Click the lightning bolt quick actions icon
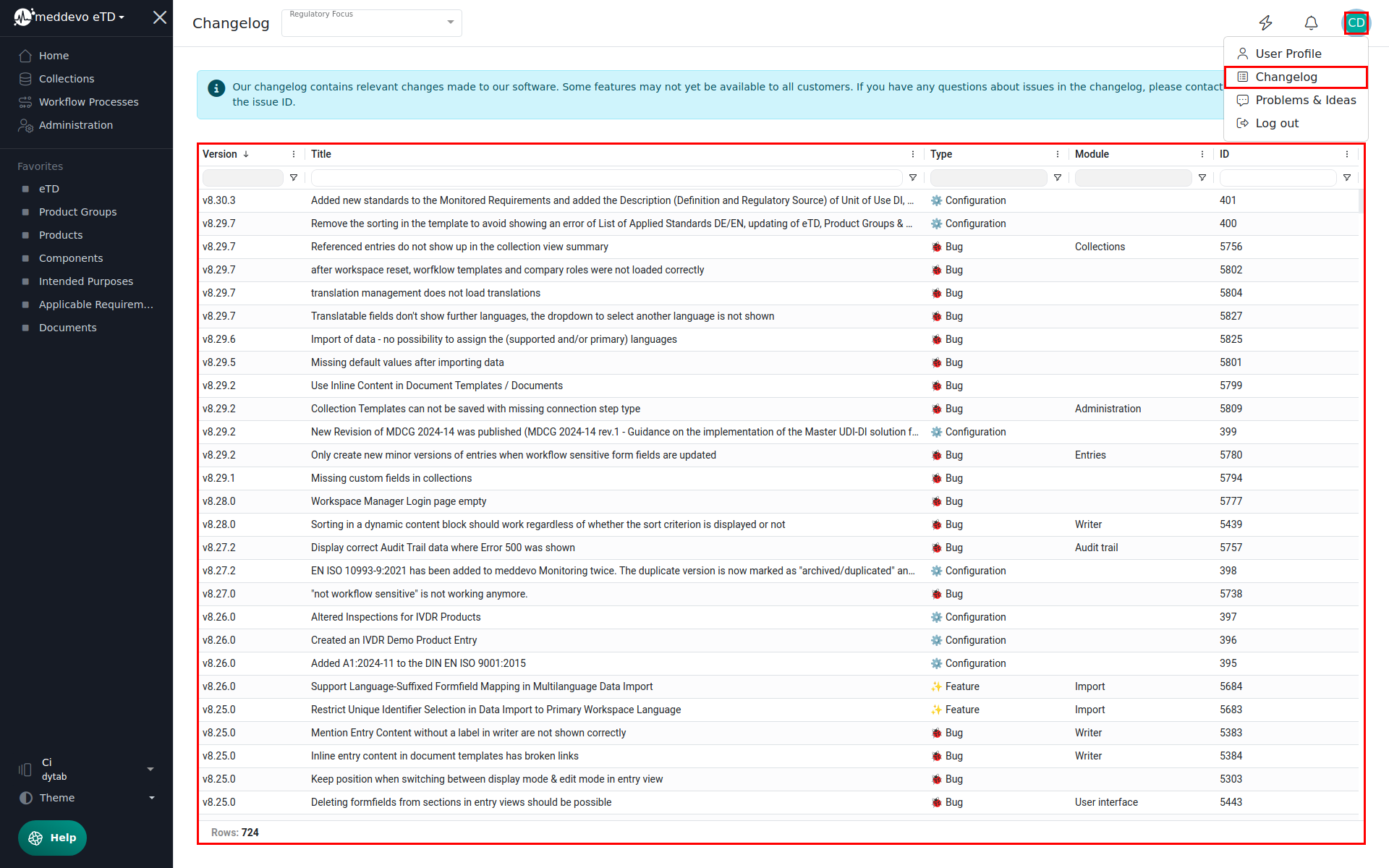The image size is (1389, 868). 1265,23
